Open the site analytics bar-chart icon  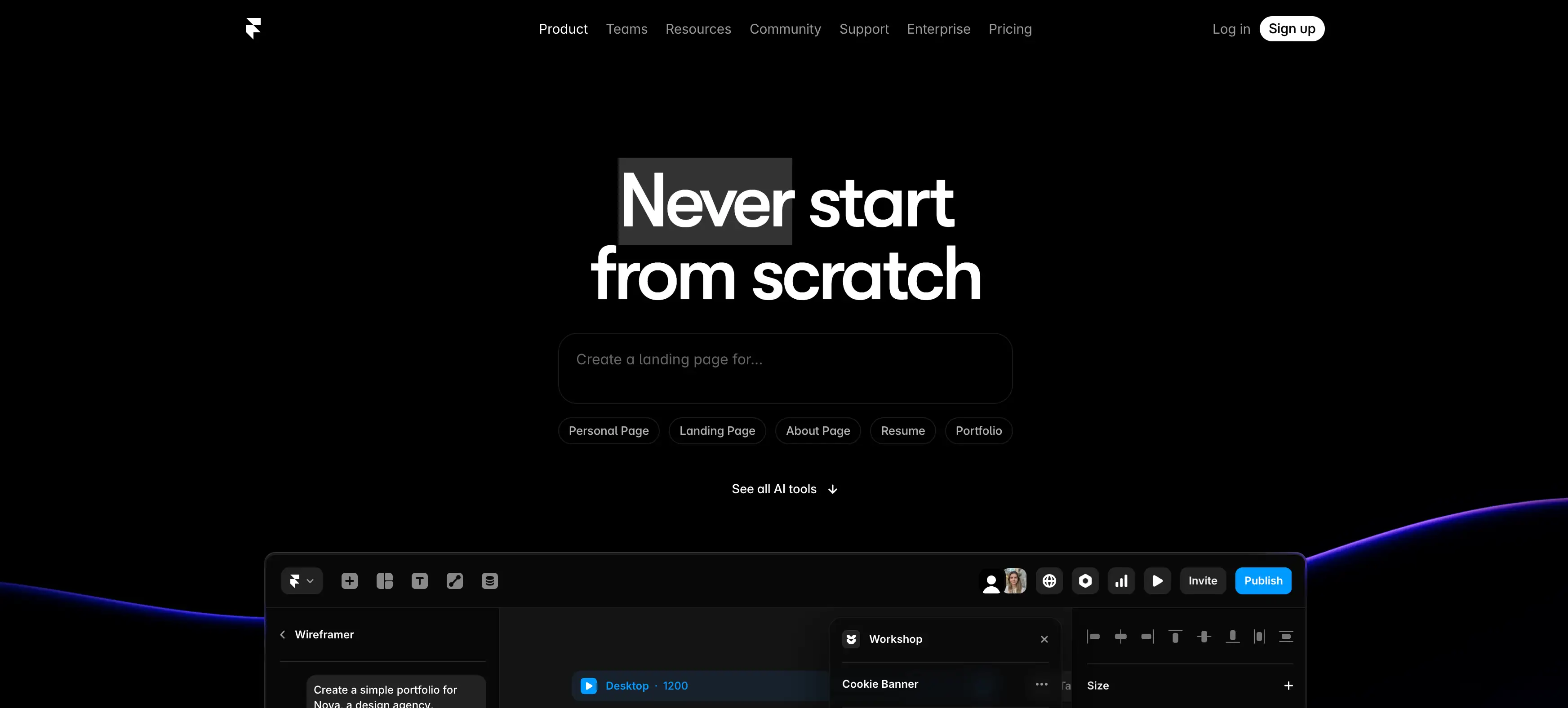point(1121,581)
